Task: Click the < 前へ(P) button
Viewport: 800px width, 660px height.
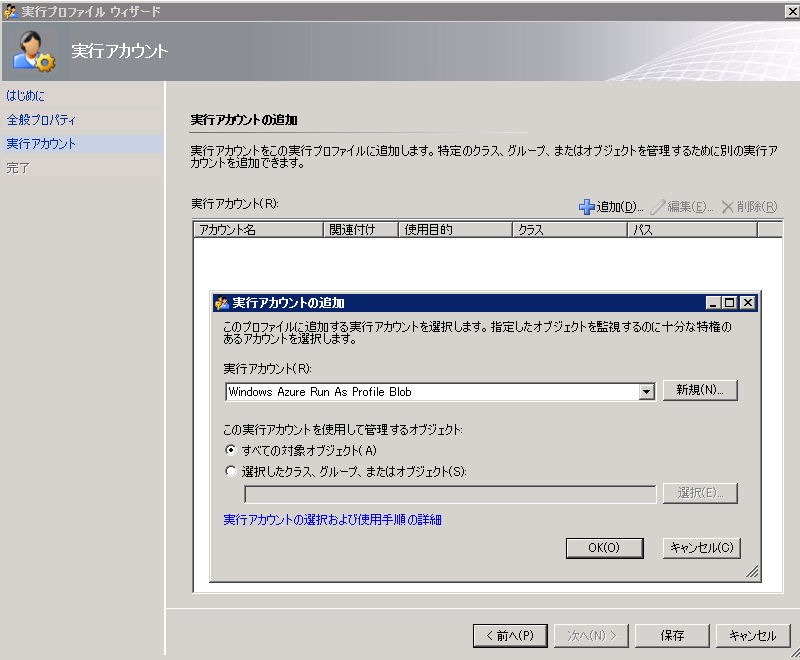Action: pyautogui.click(x=510, y=636)
